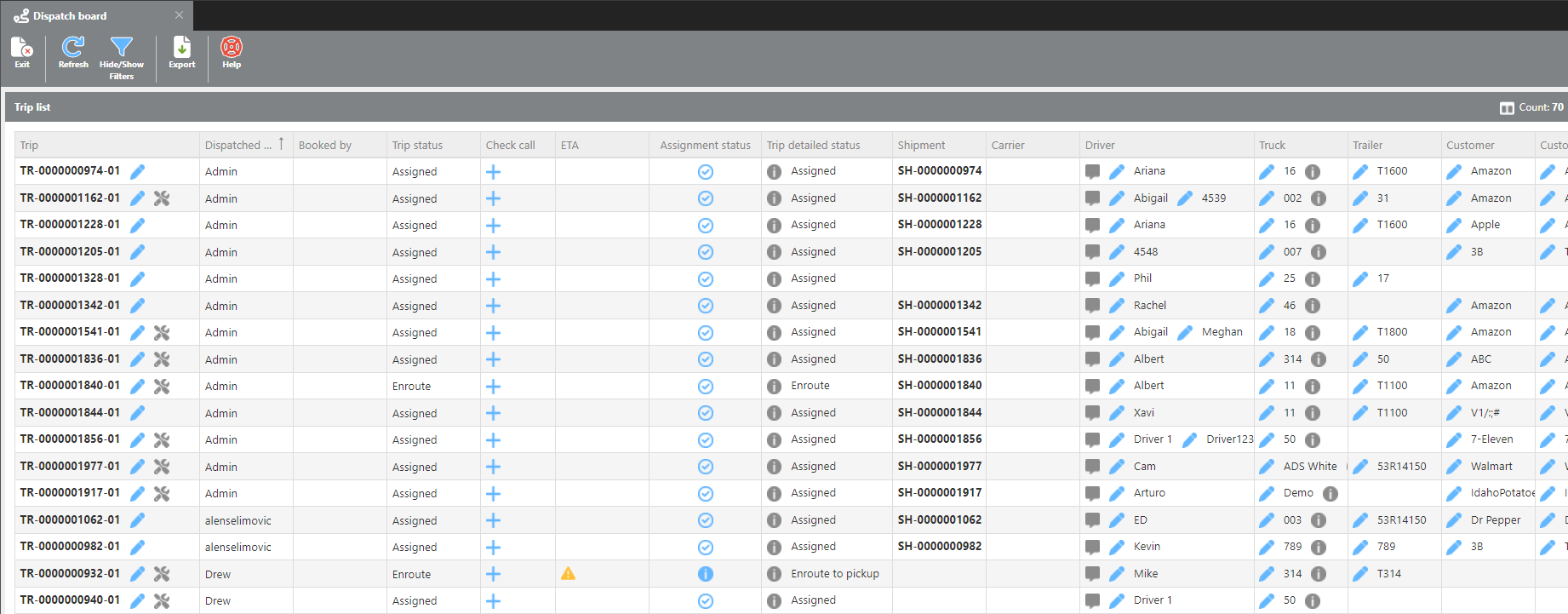This screenshot has height=614, width=1568.
Task: Open message icon for driver Rachel
Action: (1092, 306)
